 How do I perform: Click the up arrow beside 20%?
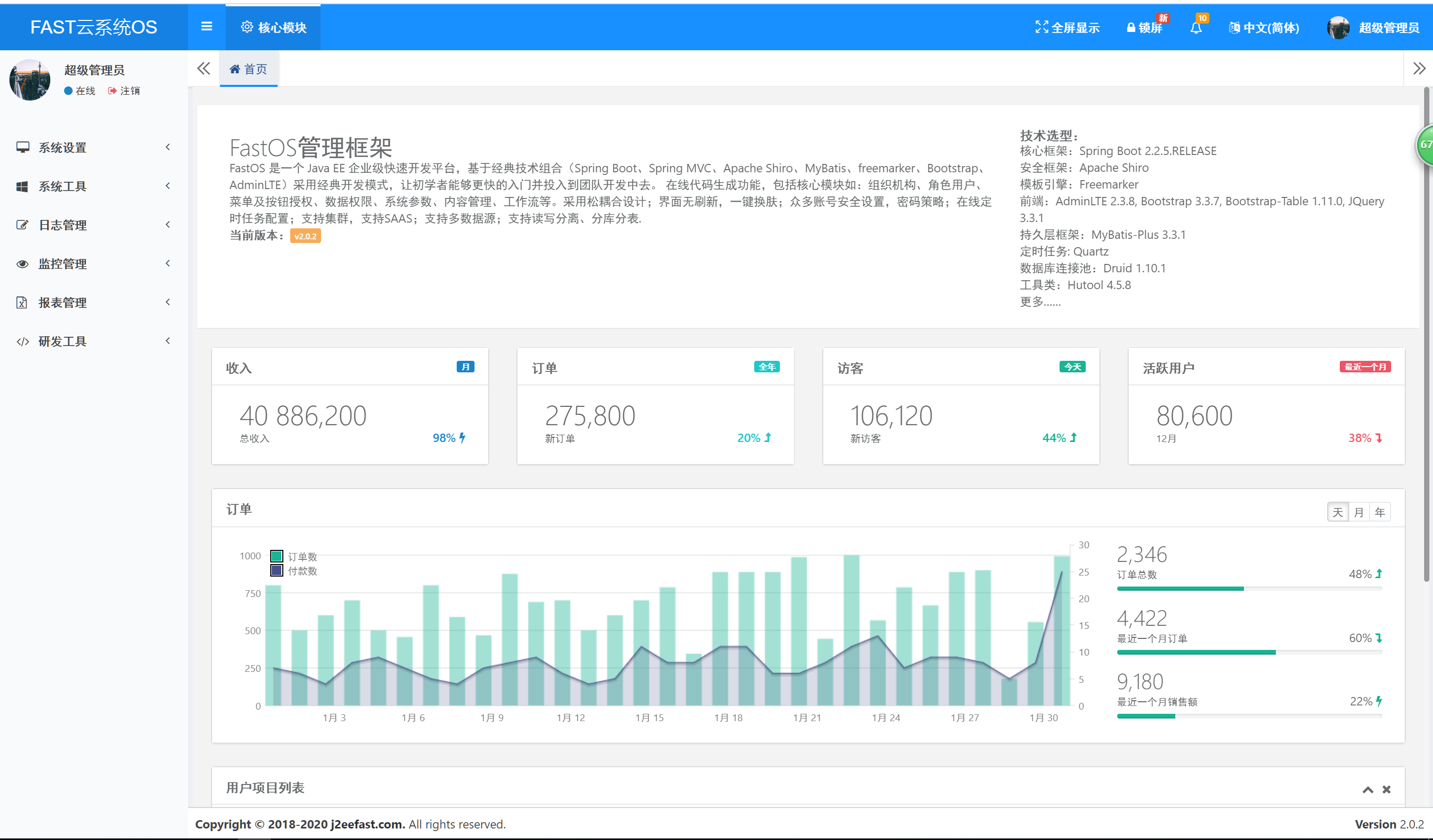768,437
